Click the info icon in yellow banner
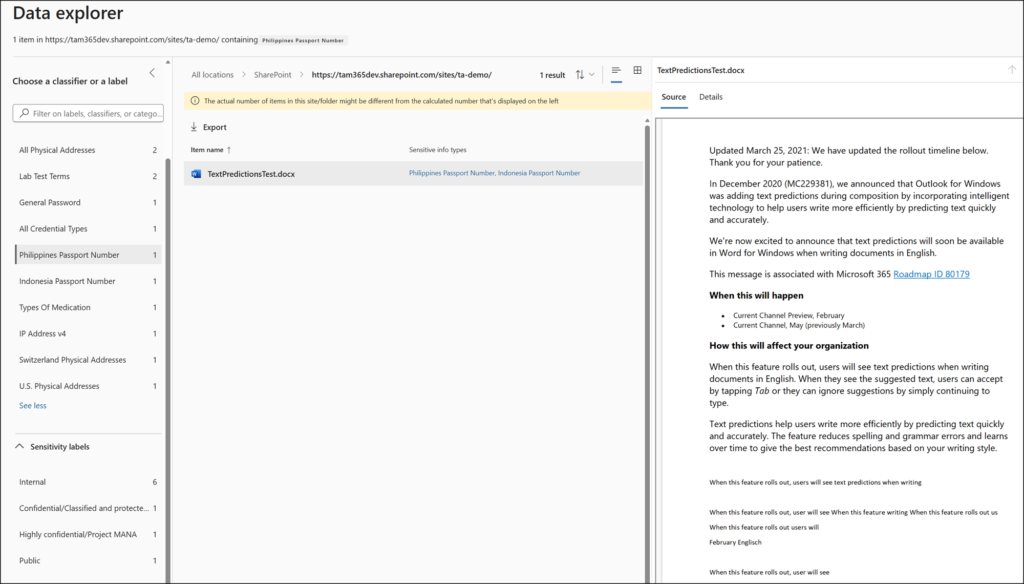Screen dimensions: 1024x584 point(194,101)
